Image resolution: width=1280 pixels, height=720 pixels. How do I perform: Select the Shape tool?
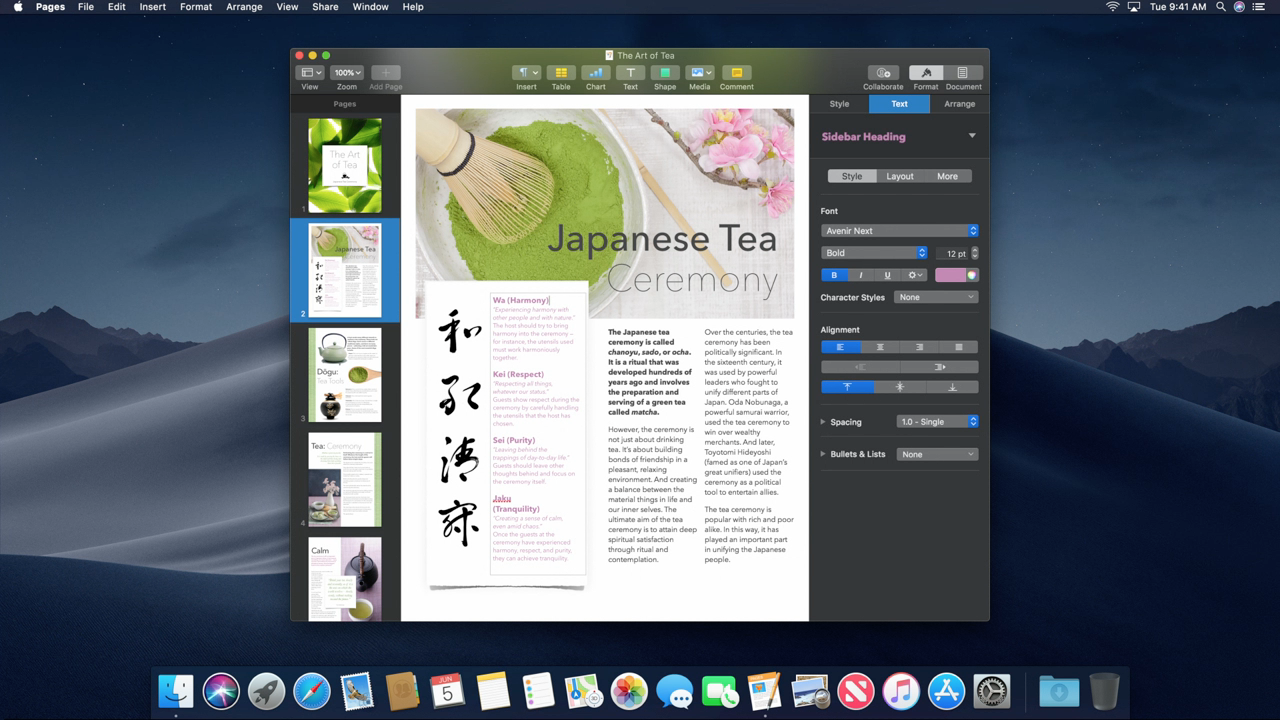[665, 73]
